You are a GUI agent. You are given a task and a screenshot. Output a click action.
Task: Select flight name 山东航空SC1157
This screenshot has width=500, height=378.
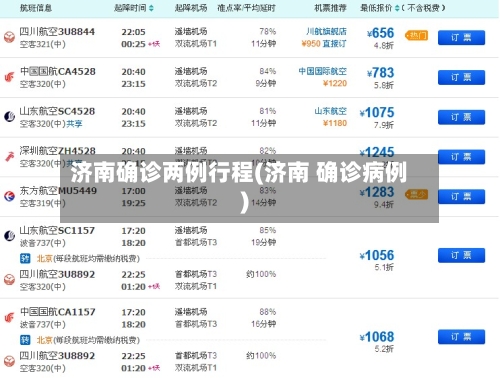57,230
